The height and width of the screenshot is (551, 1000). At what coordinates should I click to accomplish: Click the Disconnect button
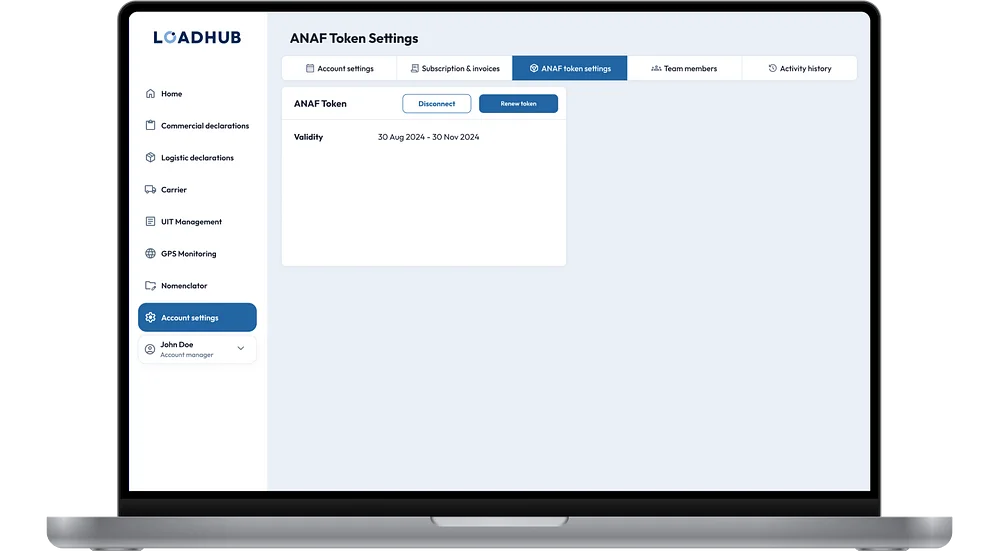pyautogui.click(x=437, y=103)
